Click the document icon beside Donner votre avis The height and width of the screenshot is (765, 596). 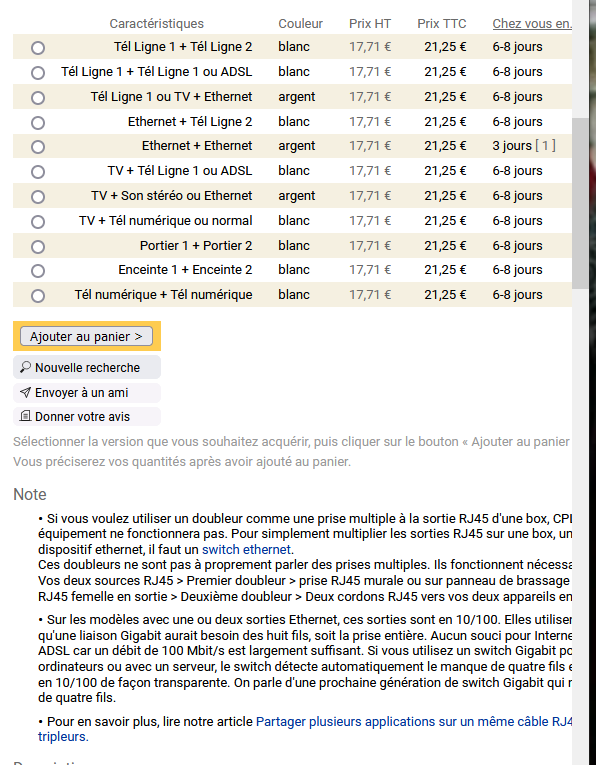[25, 416]
